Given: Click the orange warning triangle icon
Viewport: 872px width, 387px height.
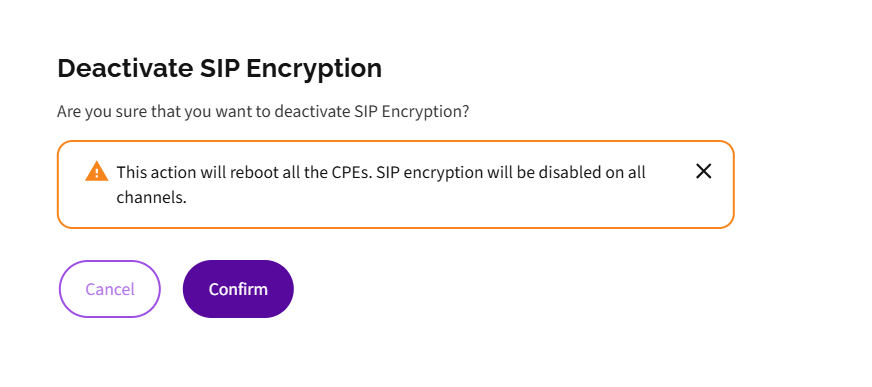Looking at the screenshot, I should (97, 171).
